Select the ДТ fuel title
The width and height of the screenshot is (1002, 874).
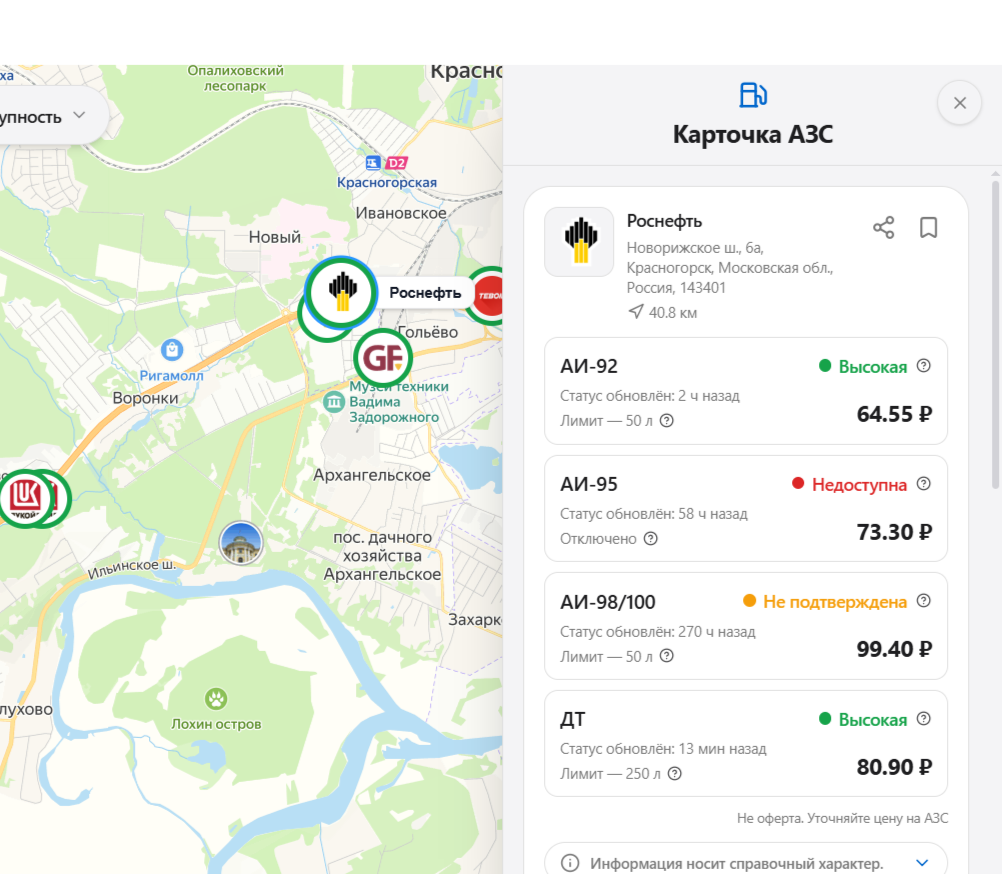(x=573, y=720)
